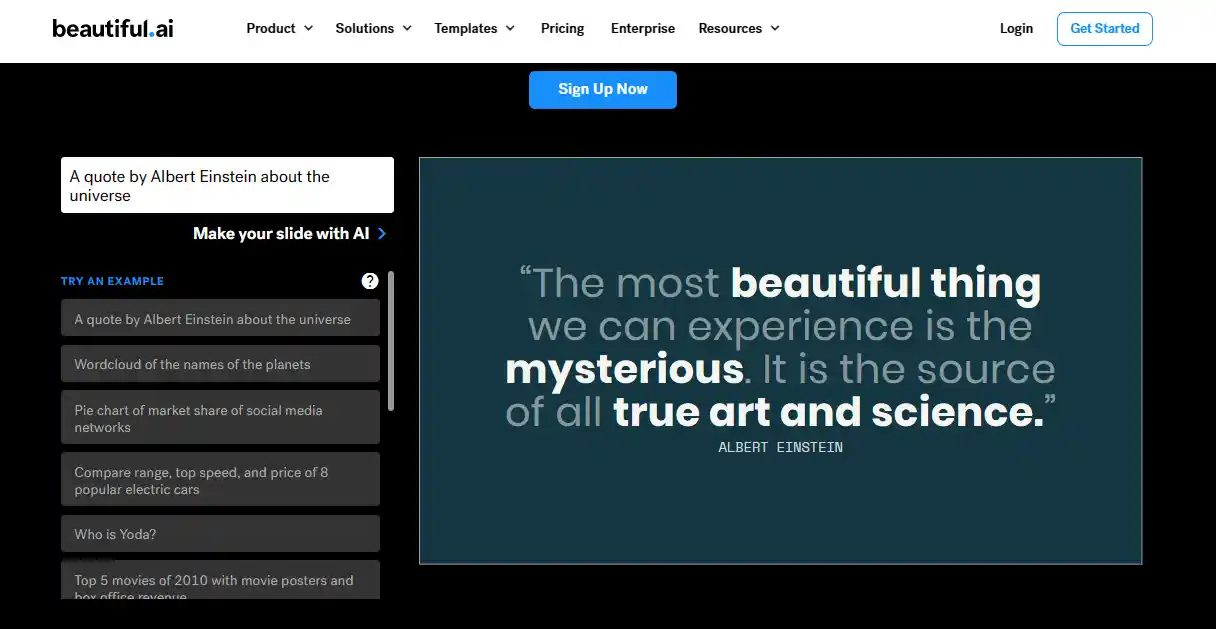
Task: Focus the slide prompt input field
Action: 227,185
